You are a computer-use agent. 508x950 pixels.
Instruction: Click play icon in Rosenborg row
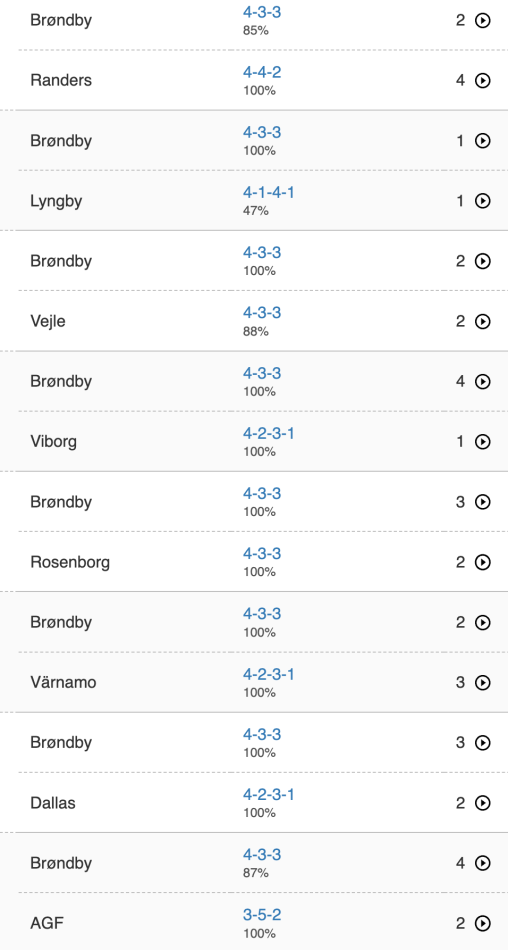(483, 562)
